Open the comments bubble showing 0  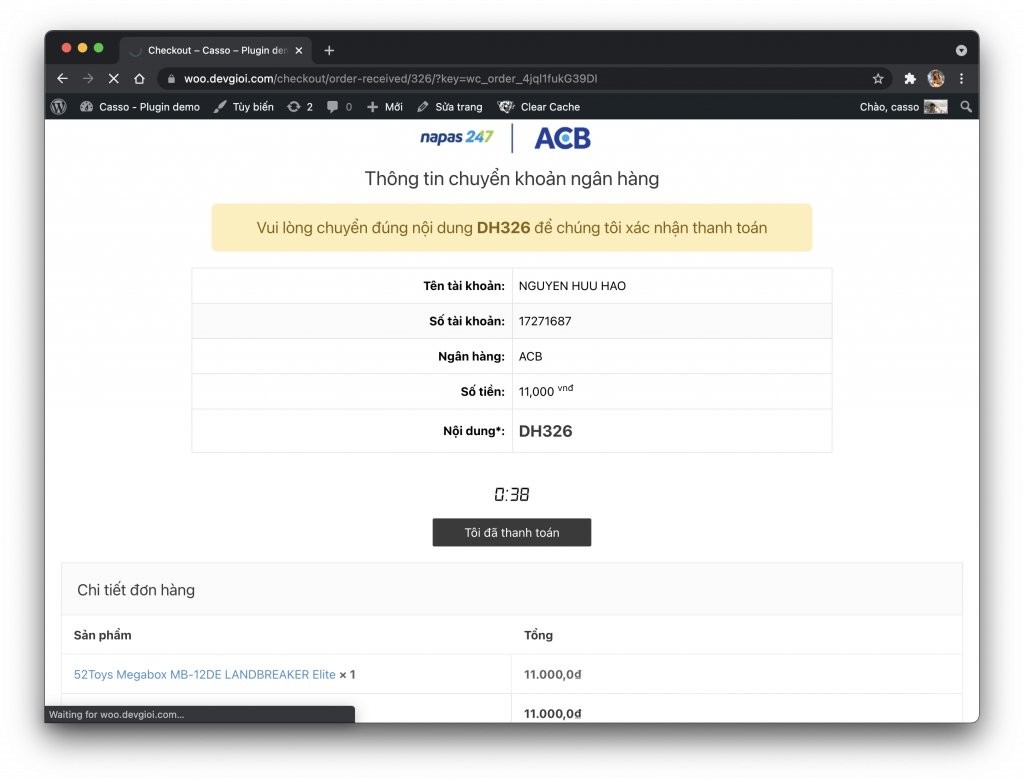pos(340,106)
